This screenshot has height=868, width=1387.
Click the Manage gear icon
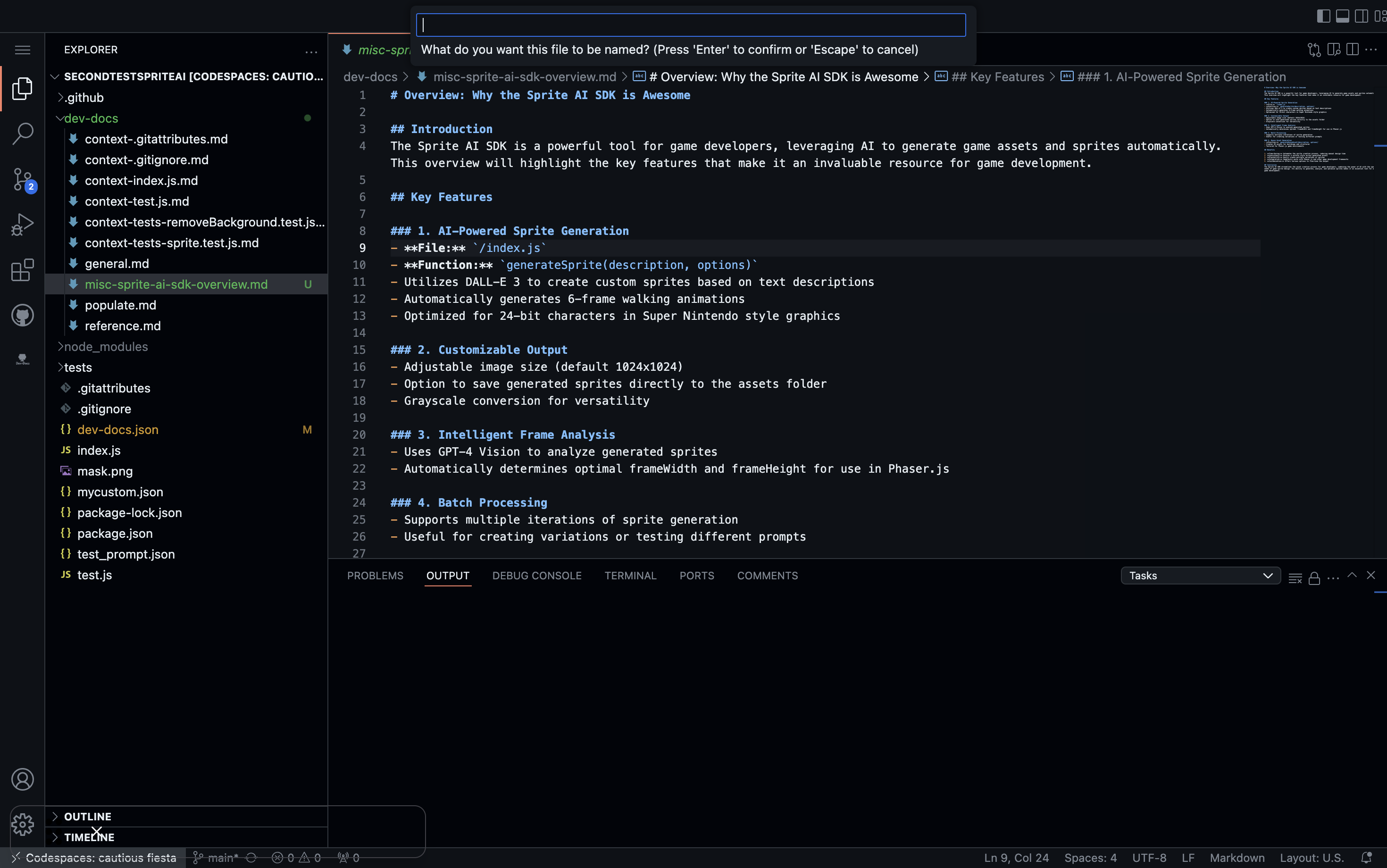tap(22, 825)
